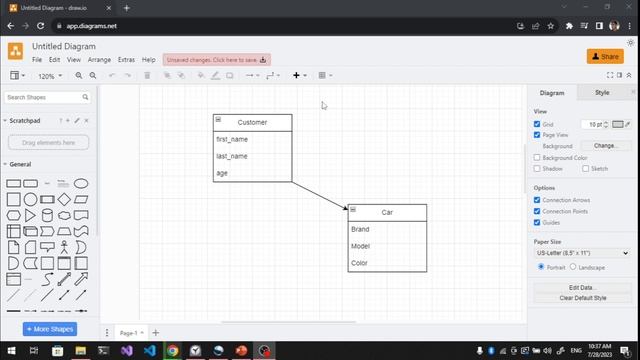Click the To Front toolbar icon
The image size is (640, 360).
pos(167,76)
